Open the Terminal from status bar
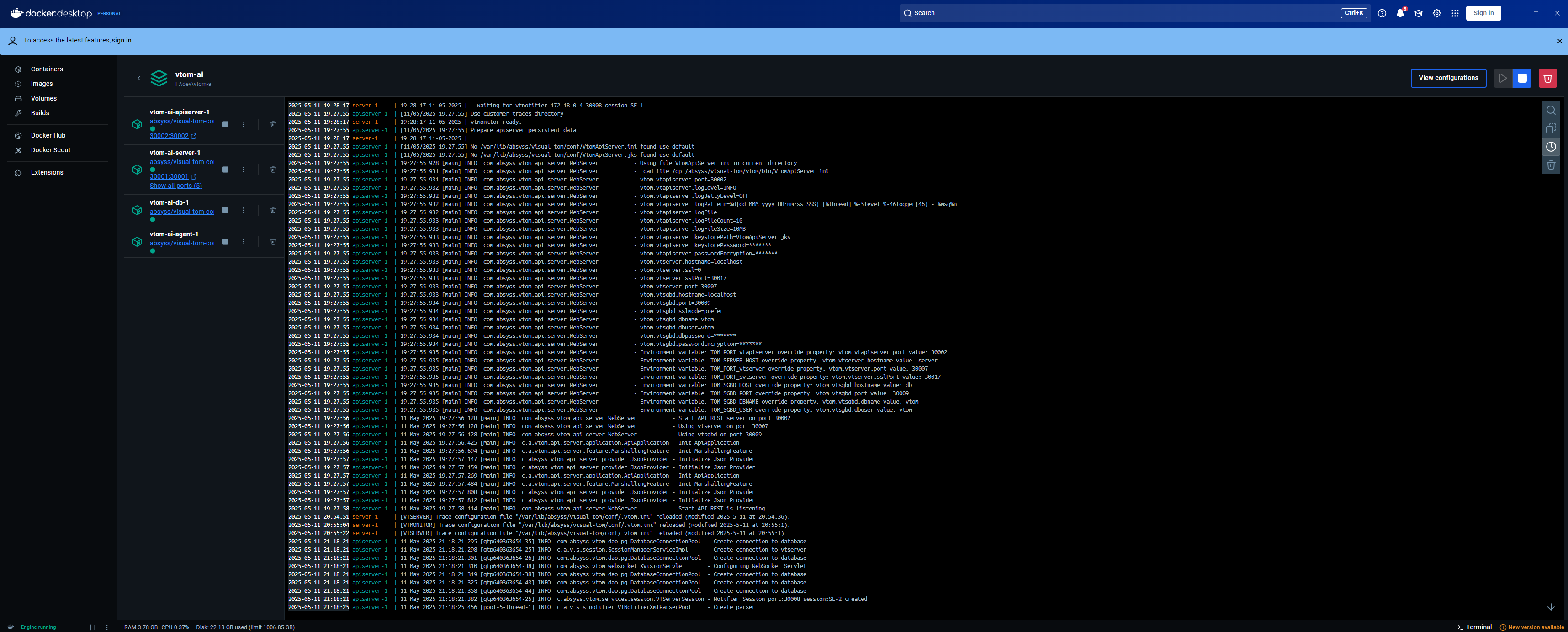 [1474, 627]
